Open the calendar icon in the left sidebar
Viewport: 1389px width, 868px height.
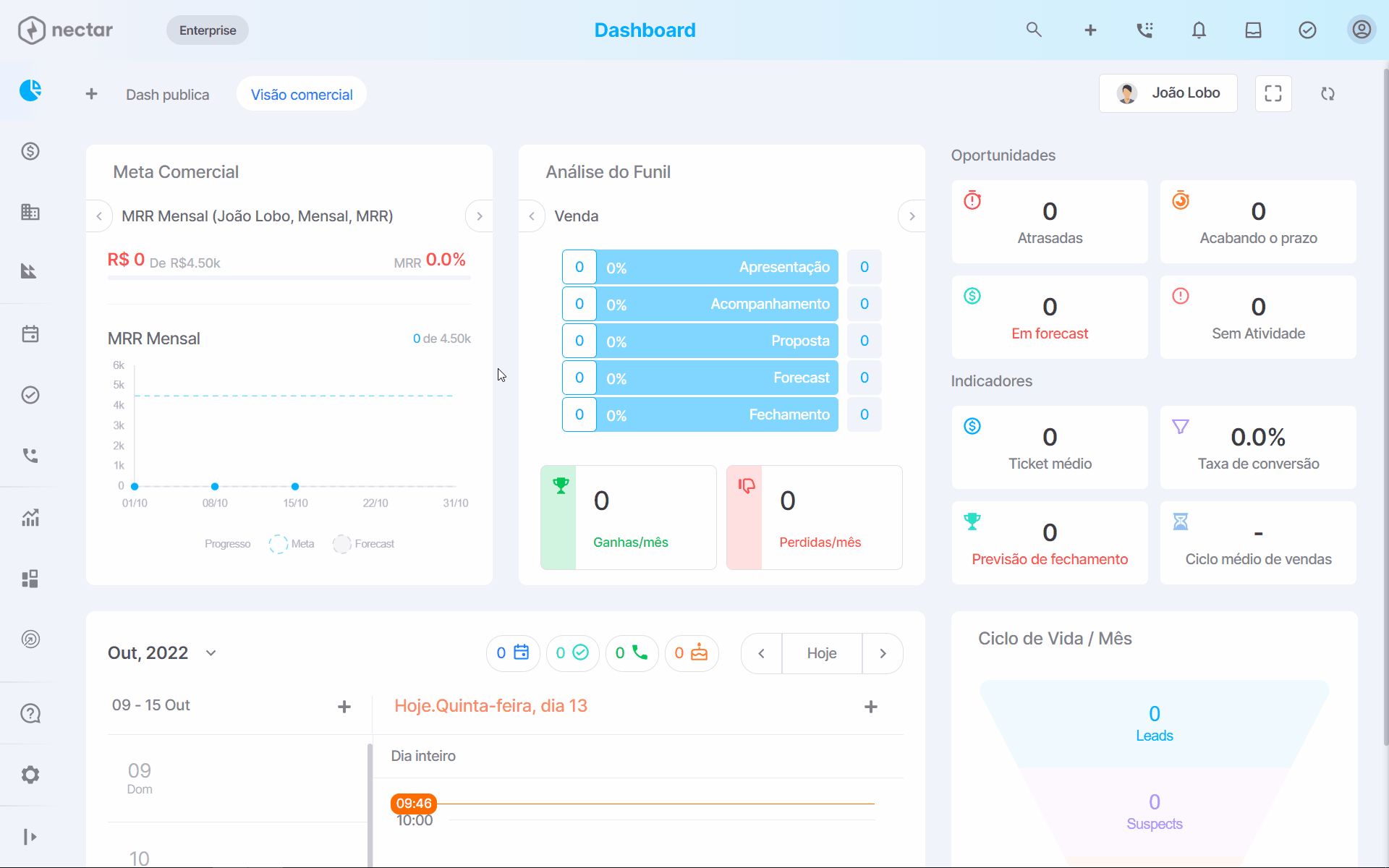[30, 334]
